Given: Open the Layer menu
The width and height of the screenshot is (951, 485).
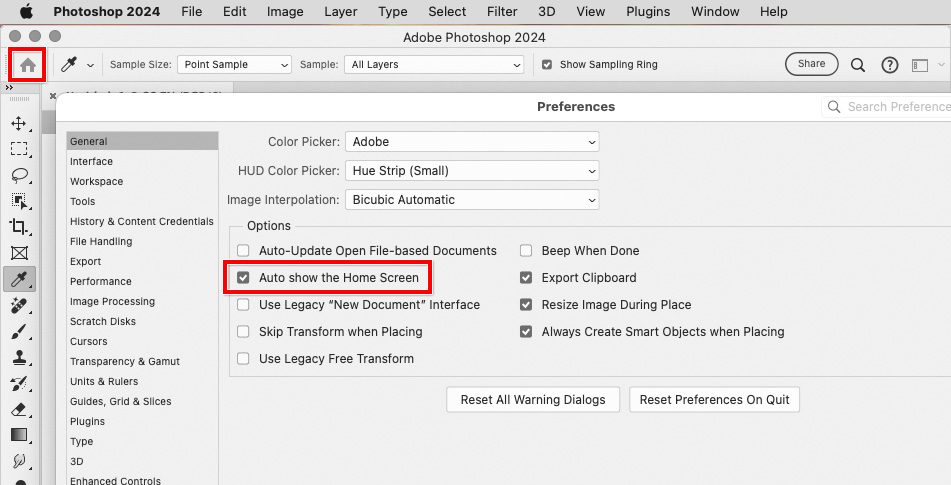Looking at the screenshot, I should 341,12.
